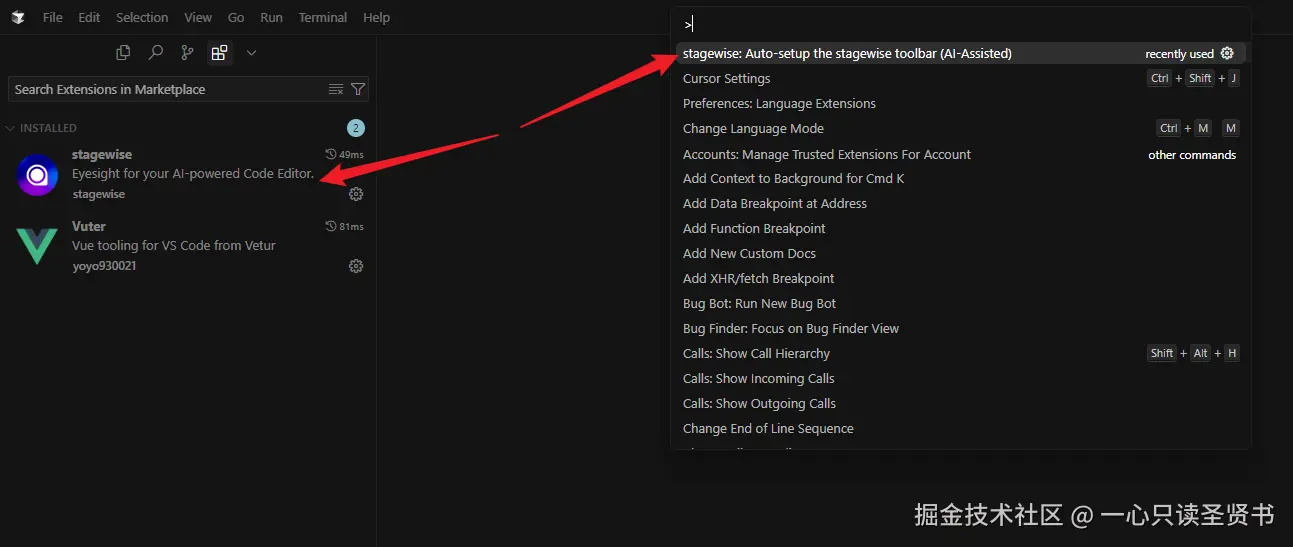Viewport: 1293px width, 547px height.
Task: Click the Vuter Vue logo
Action: tap(37, 246)
